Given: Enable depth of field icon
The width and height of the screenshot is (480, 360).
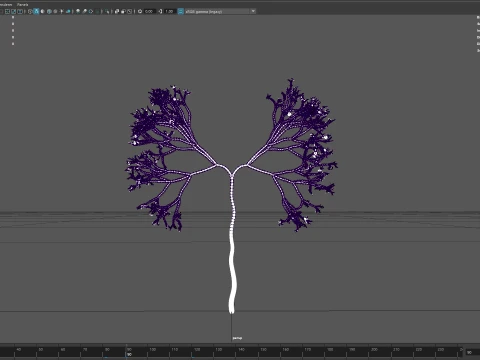Looking at the screenshot, I should point(97,11).
